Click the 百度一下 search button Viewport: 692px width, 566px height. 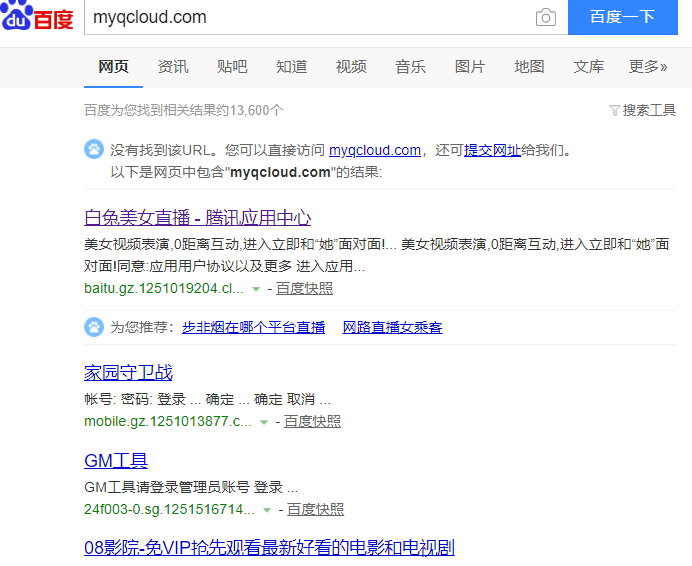tap(623, 17)
